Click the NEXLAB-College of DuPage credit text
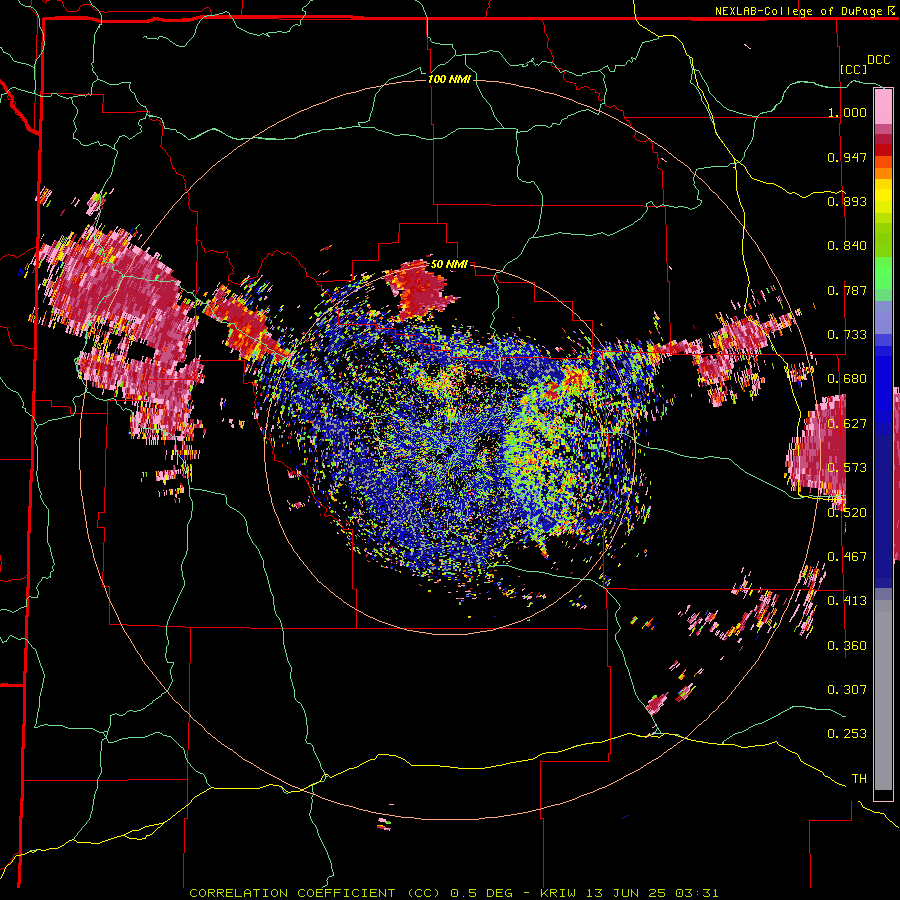Image resolution: width=900 pixels, height=900 pixels. click(x=804, y=11)
